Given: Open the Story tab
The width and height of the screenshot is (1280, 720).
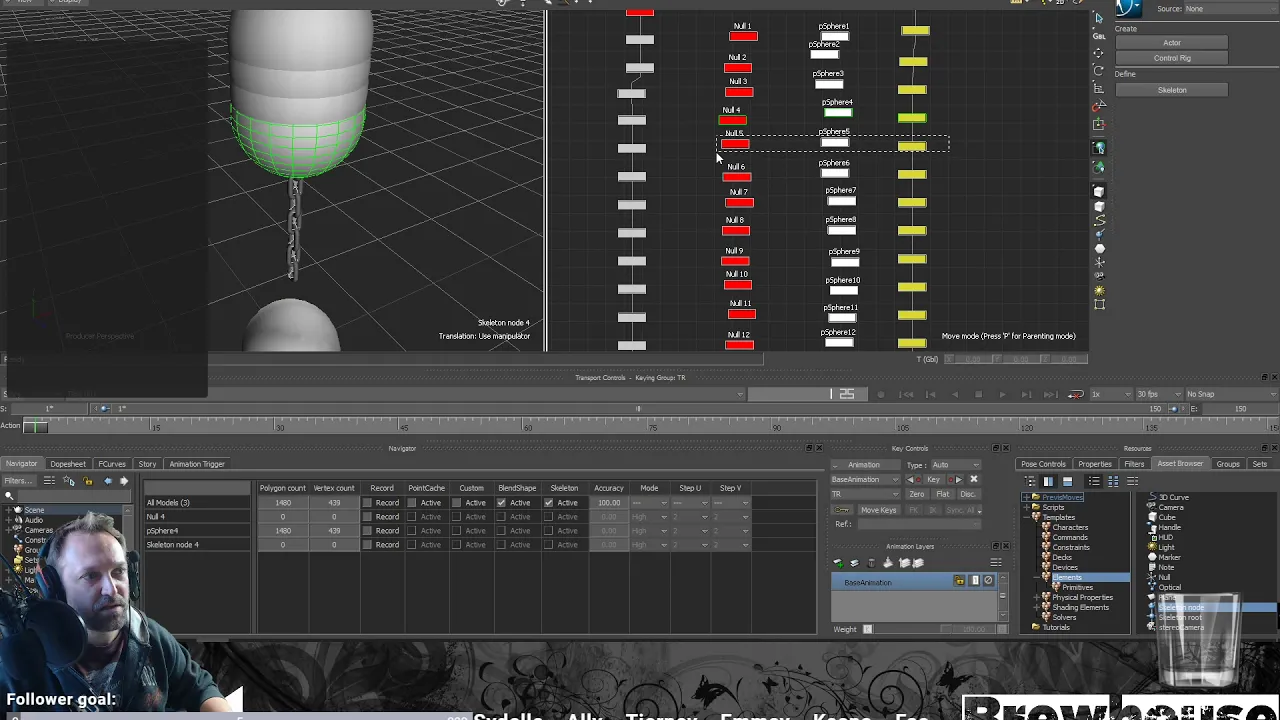Looking at the screenshot, I should pos(147,464).
